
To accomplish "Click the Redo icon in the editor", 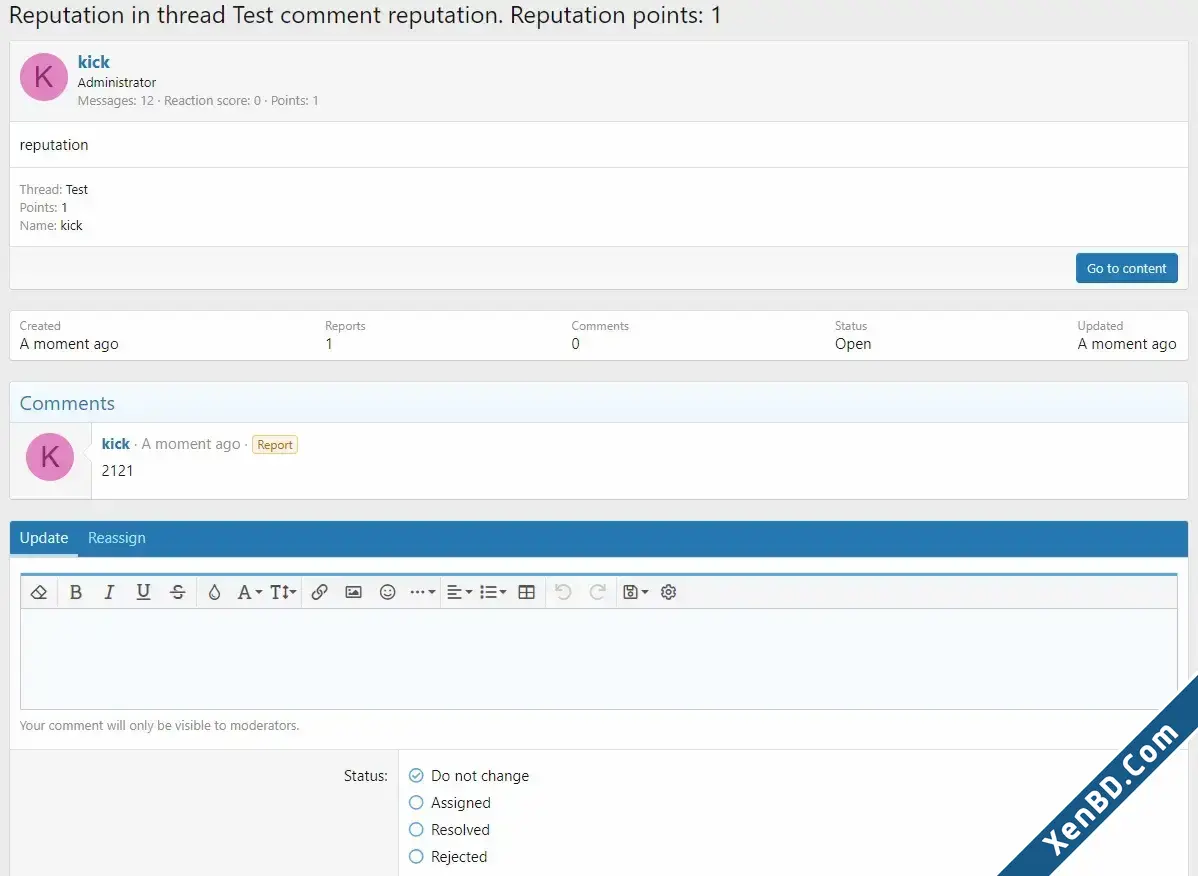I will coord(597,592).
